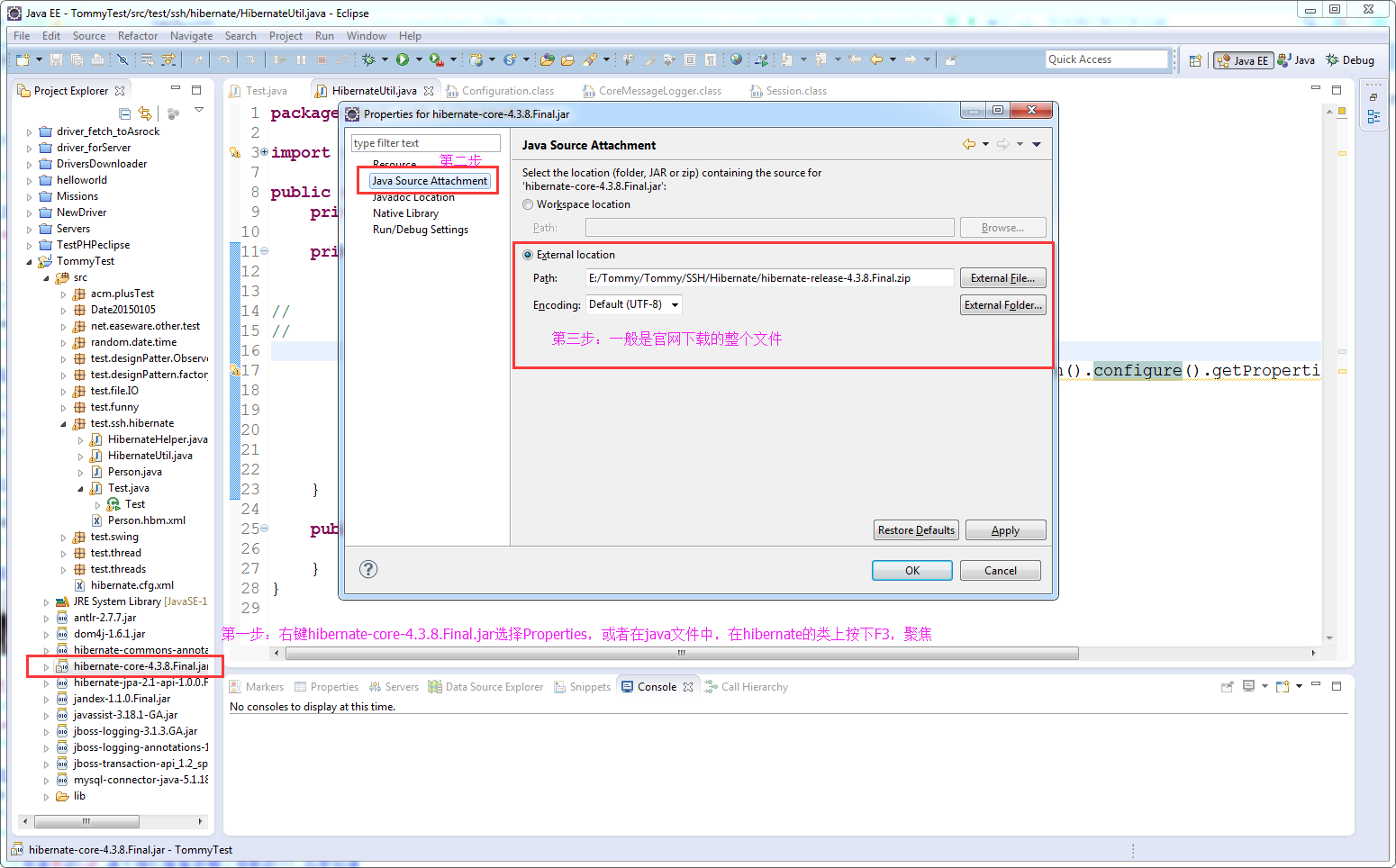Switch to the Debug perspective
The image size is (1396, 868).
click(x=1350, y=60)
